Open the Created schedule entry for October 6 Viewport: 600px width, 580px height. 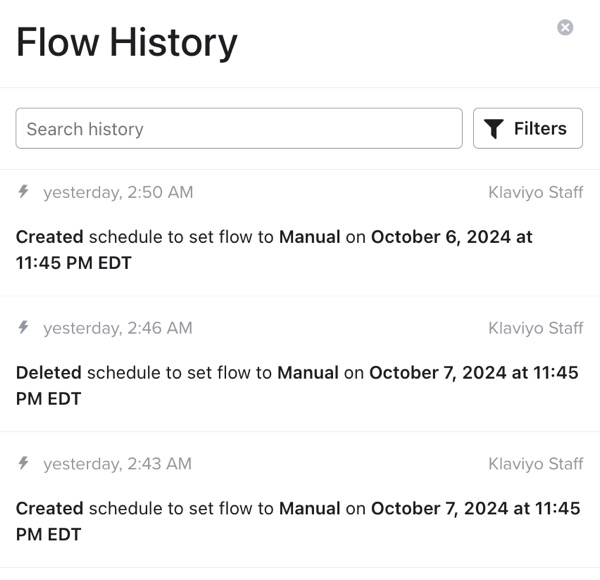point(274,250)
